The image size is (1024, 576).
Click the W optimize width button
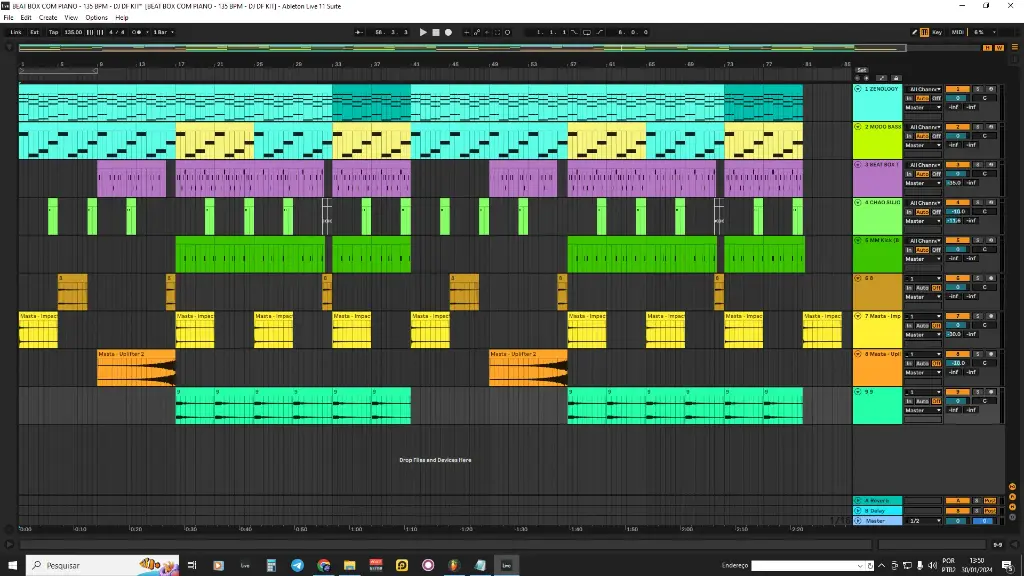tap(999, 48)
